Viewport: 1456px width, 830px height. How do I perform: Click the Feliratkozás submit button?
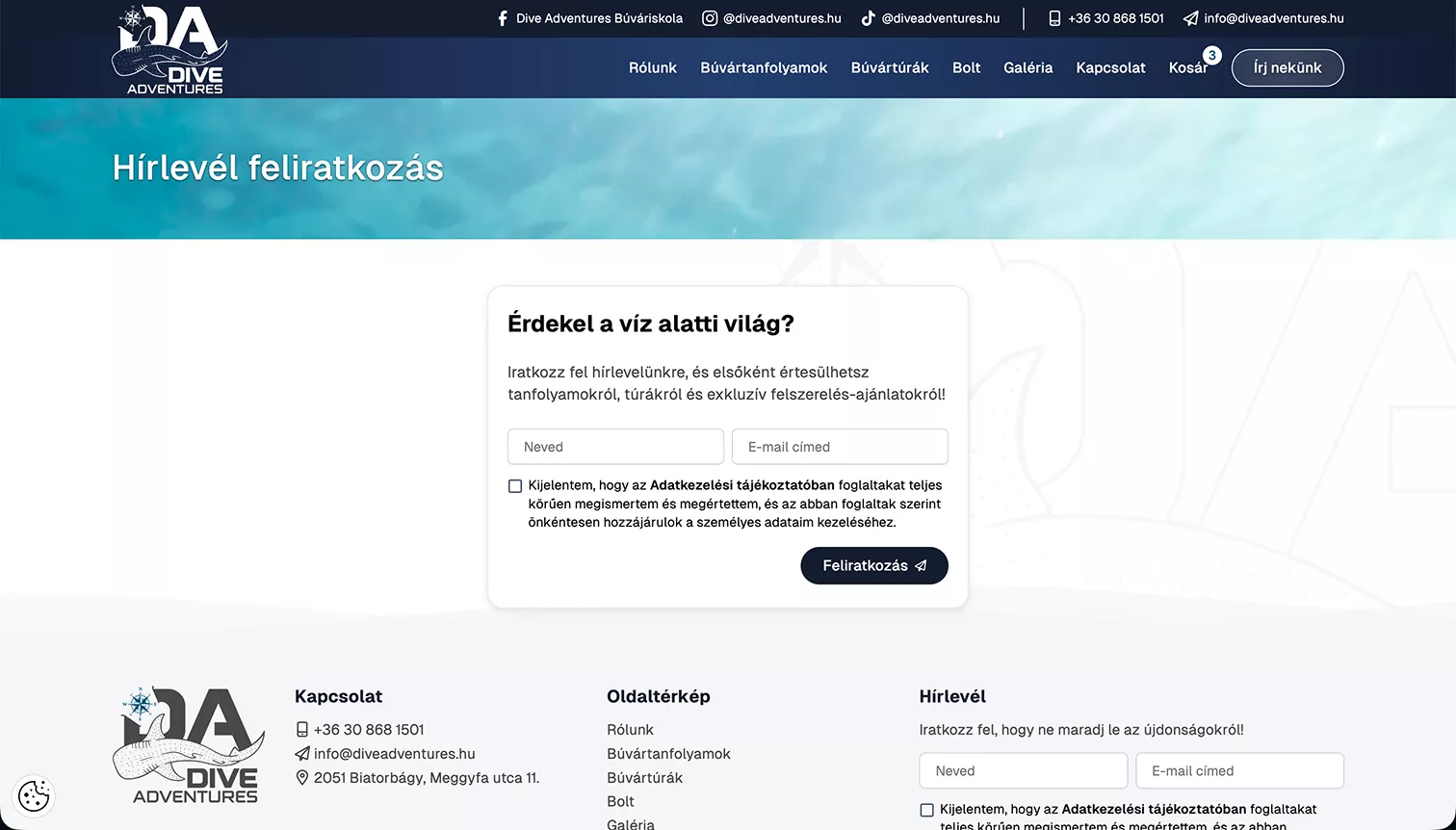click(874, 565)
